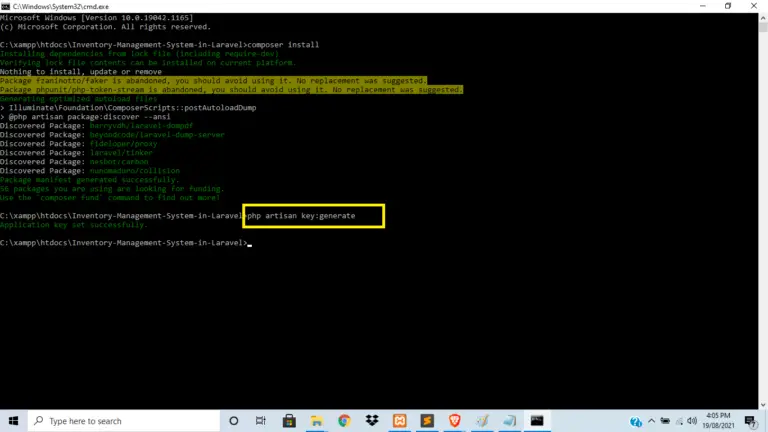The image size is (768, 432).
Task: Click the highlighted php artisan key:generate command
Action: 313,216
